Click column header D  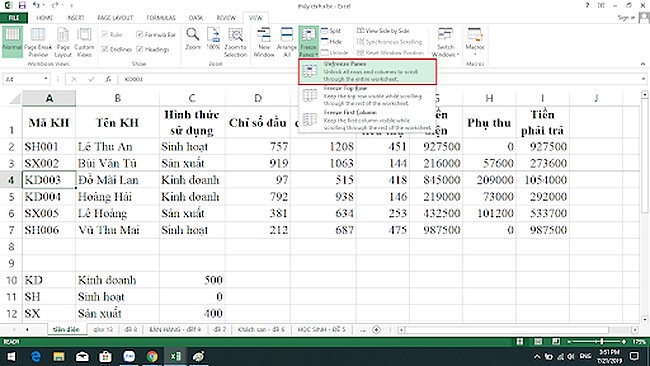point(258,98)
